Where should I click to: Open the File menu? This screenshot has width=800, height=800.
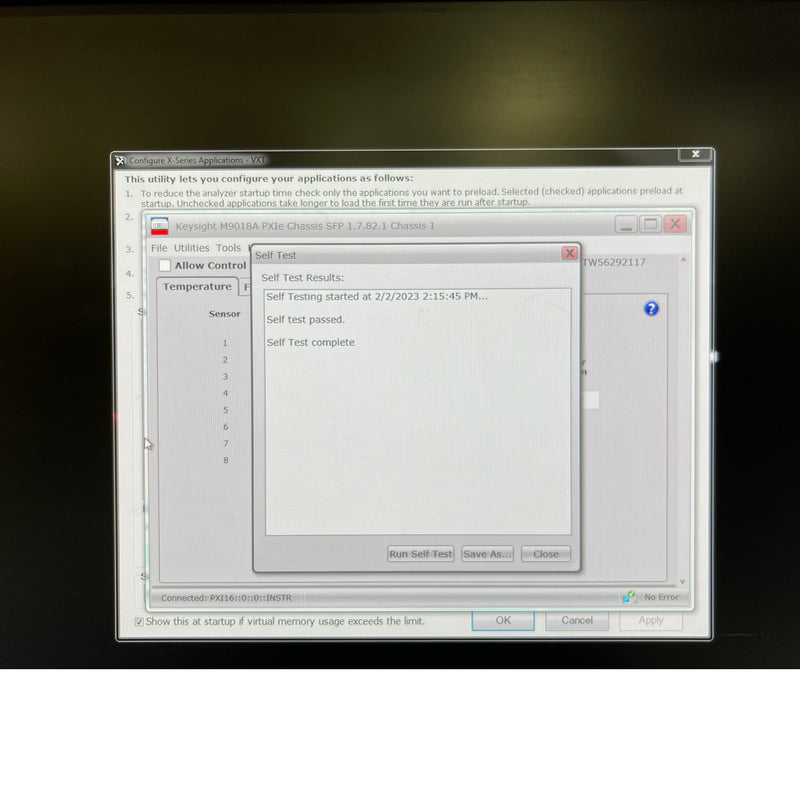click(159, 248)
